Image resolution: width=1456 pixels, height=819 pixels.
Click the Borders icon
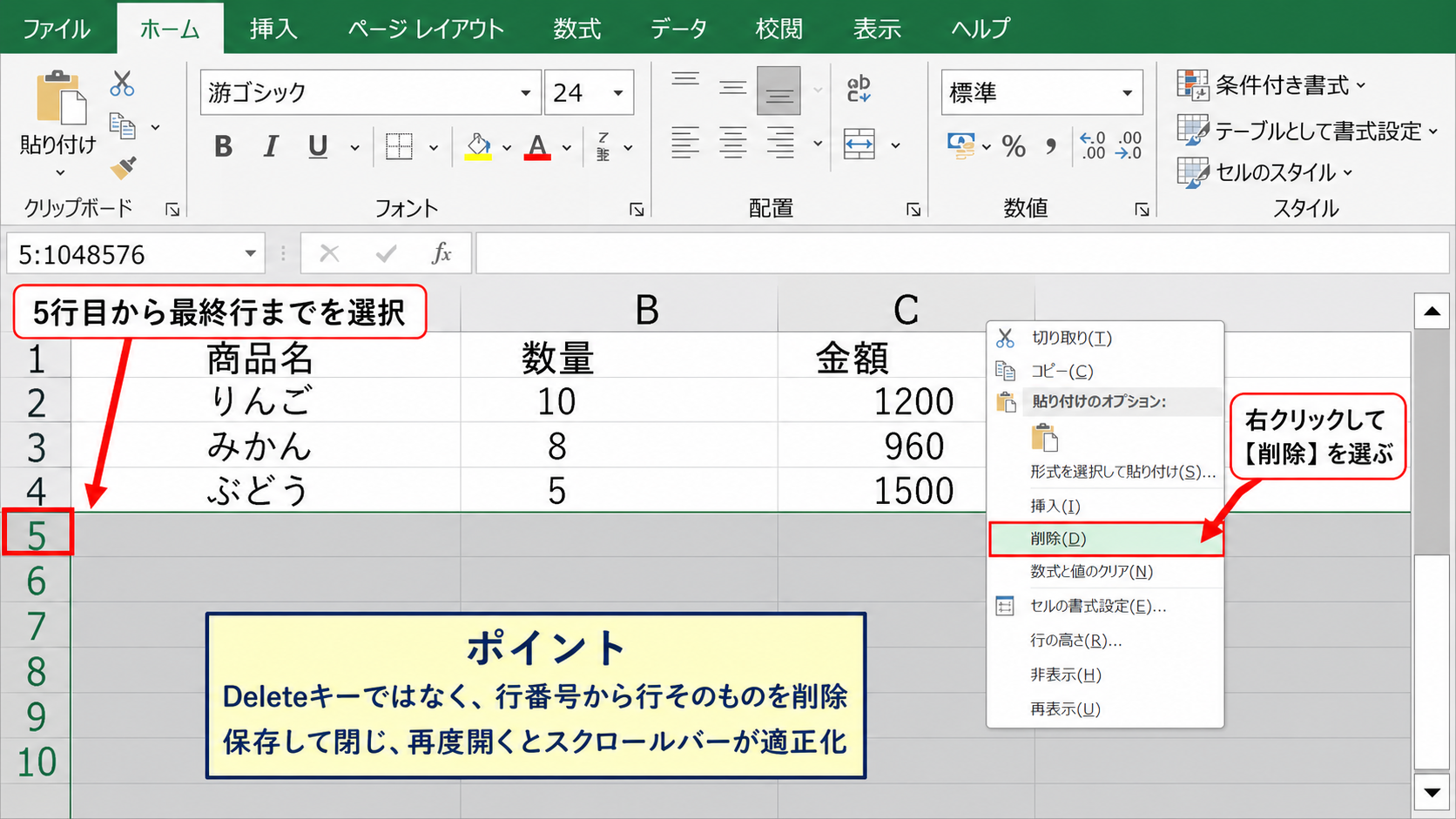[x=399, y=146]
